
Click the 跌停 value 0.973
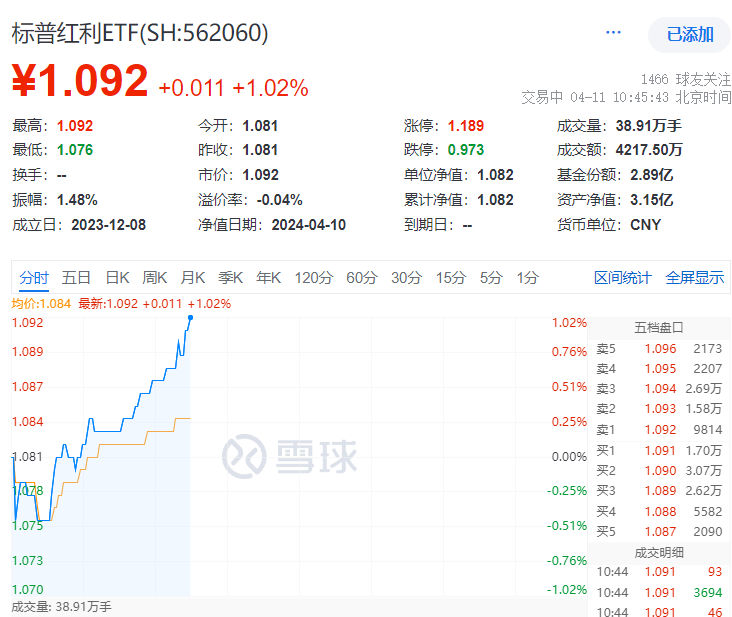[x=466, y=150]
